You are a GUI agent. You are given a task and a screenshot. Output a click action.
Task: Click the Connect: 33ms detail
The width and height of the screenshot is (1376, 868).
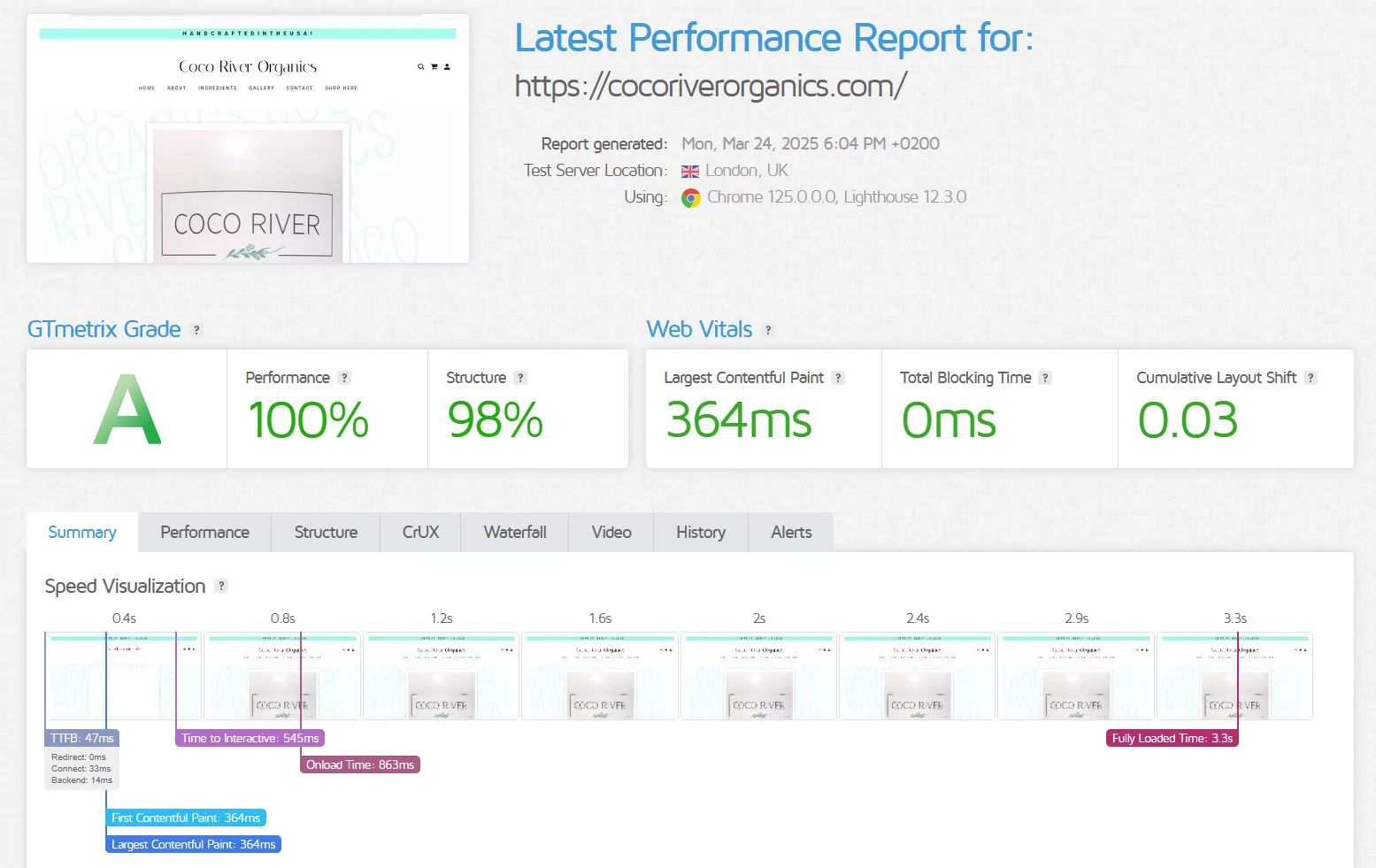81,769
